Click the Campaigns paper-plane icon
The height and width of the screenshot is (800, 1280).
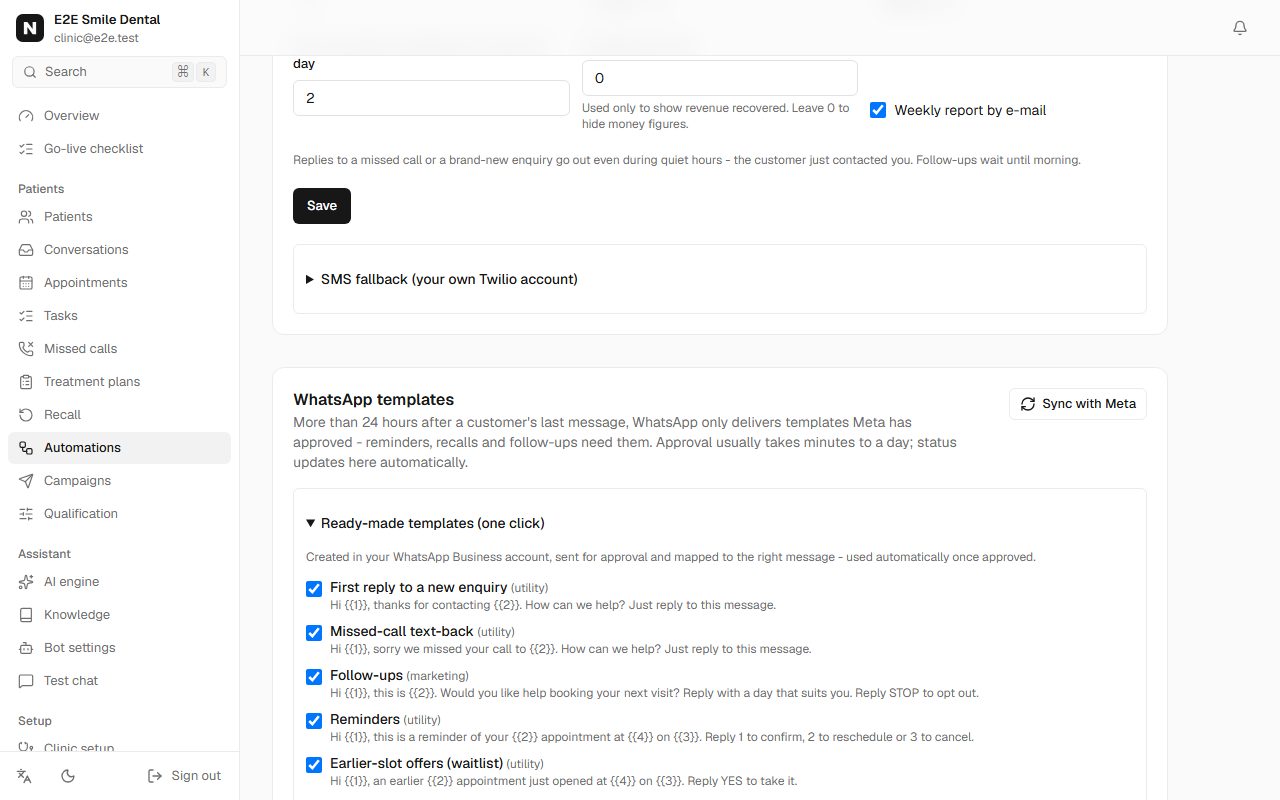coord(26,481)
